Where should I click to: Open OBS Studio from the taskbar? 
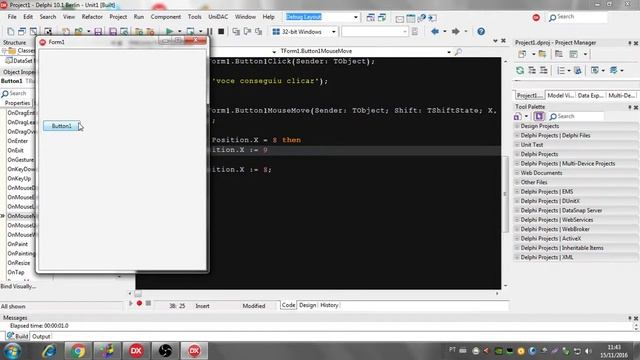165,351
